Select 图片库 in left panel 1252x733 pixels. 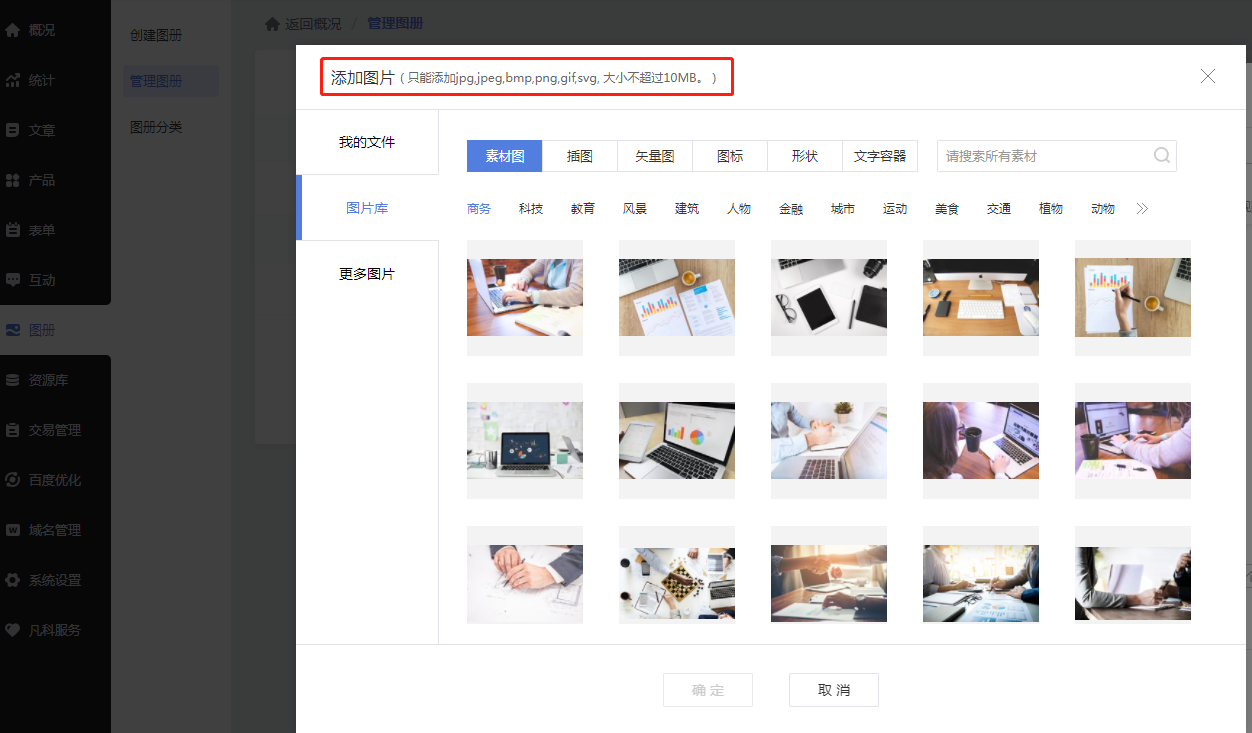tap(367, 208)
